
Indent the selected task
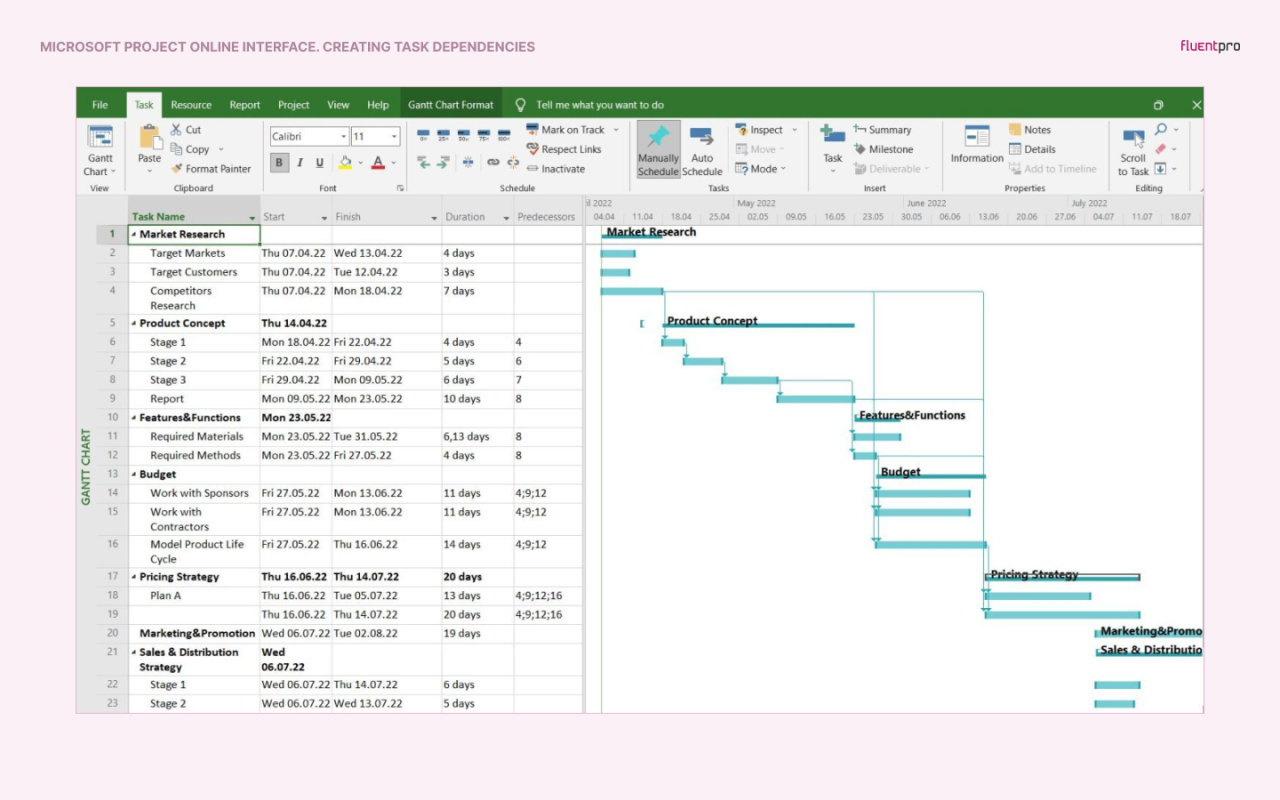click(443, 162)
